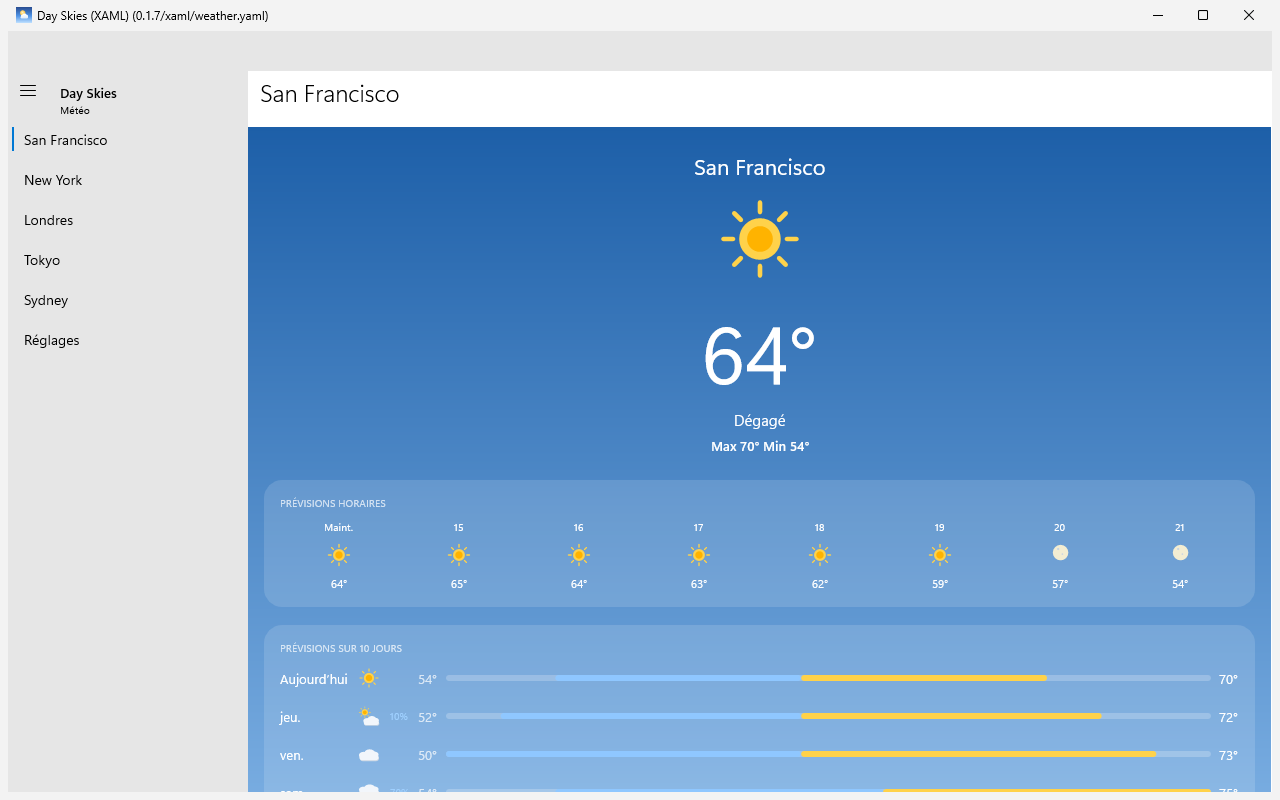The height and width of the screenshot is (800, 1280).
Task: Click the PRÉVISIONS HORAIRES heading
Action: tap(333, 504)
